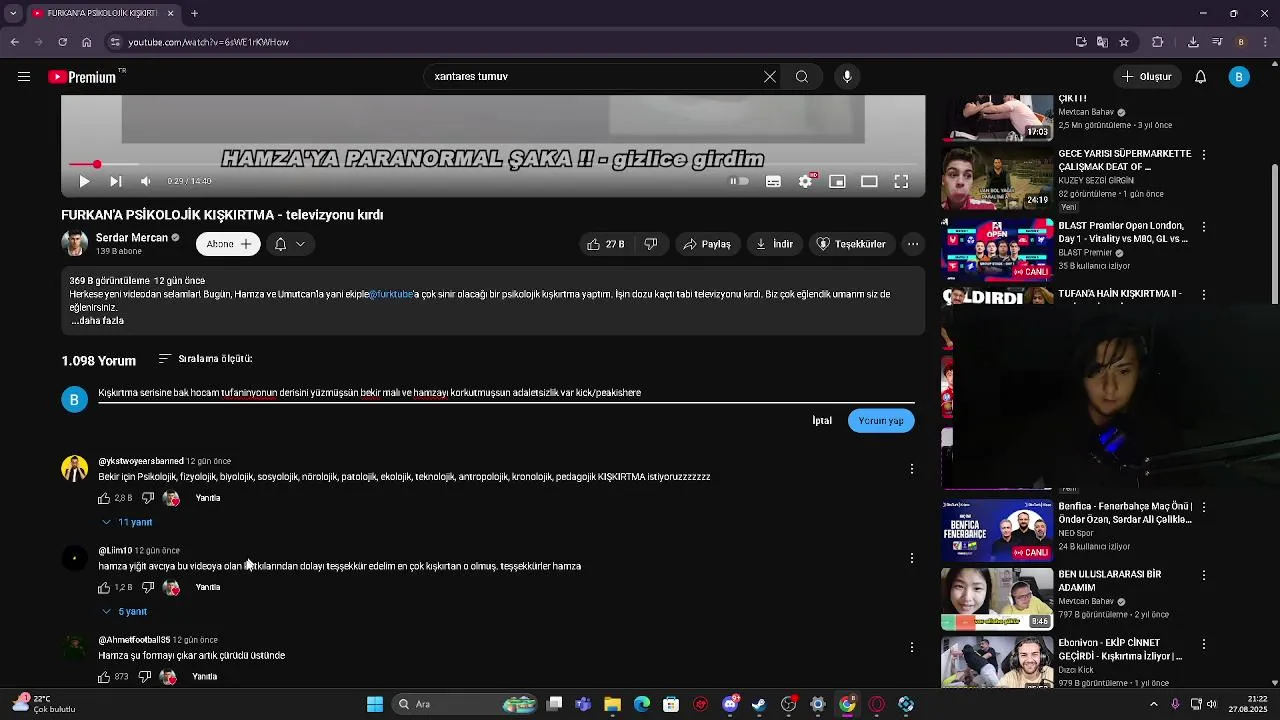Open Benfica - Fenerbahçe Maç Önü video
The height and width of the screenshot is (720, 1280).
click(x=997, y=530)
